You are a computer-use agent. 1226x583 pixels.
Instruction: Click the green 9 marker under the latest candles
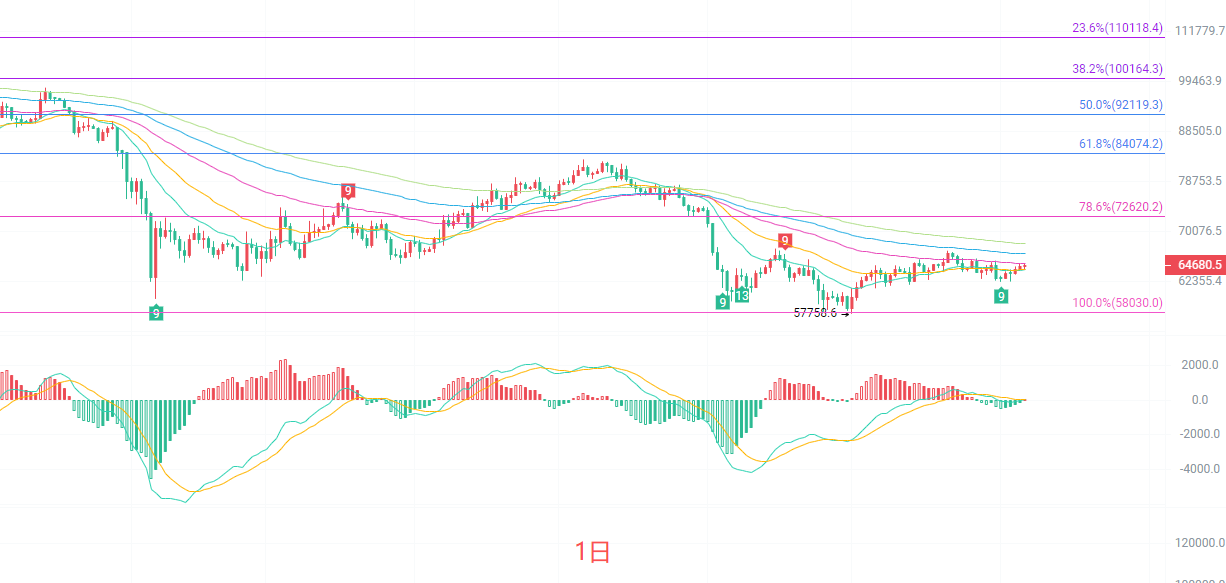click(1001, 296)
